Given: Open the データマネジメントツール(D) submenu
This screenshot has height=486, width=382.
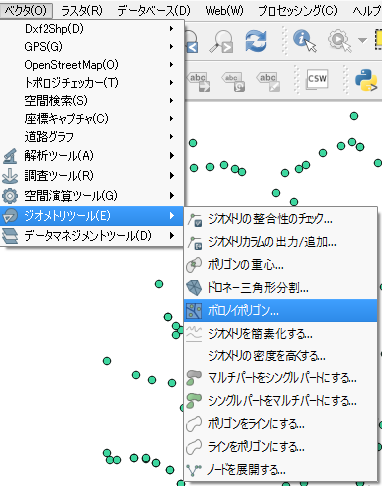Looking at the screenshot, I should pyautogui.click(x=92, y=236).
